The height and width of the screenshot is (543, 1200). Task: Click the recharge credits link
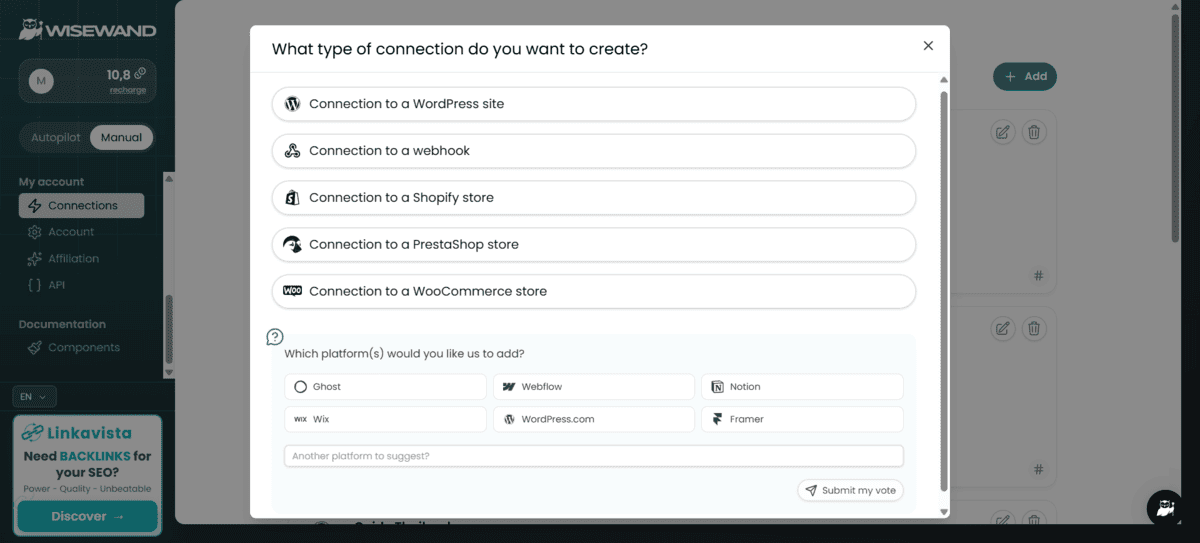tap(128, 90)
